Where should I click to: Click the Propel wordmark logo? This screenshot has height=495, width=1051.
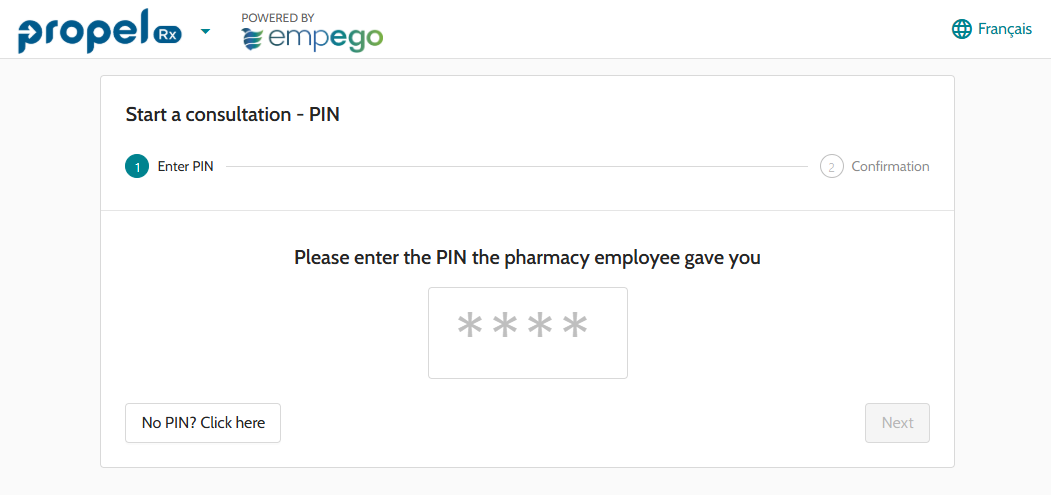83,31
